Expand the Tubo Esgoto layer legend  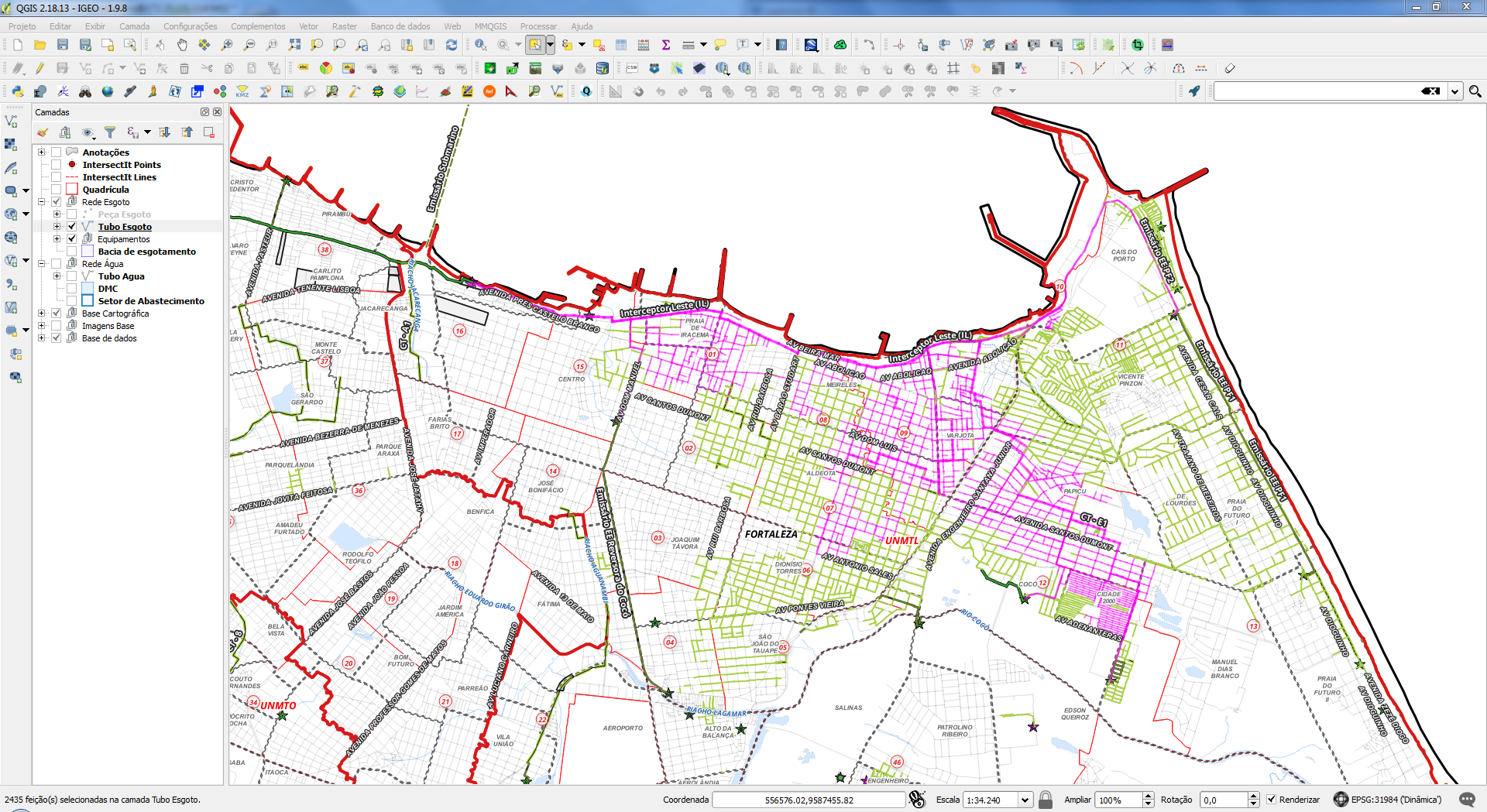(57, 227)
